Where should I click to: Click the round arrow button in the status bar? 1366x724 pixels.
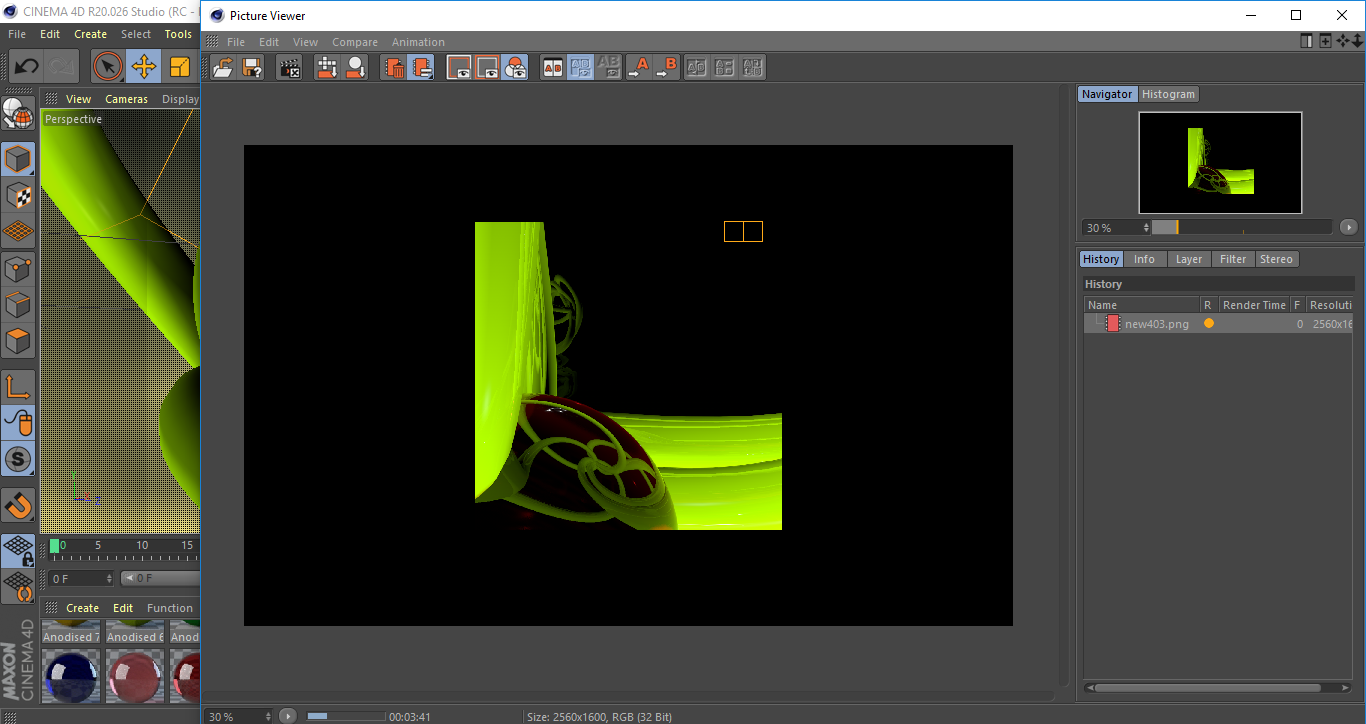coord(288,716)
